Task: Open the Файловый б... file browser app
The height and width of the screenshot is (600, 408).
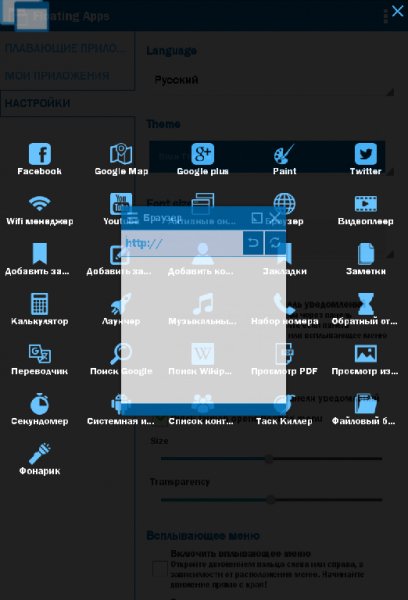Action: [x=366, y=409]
